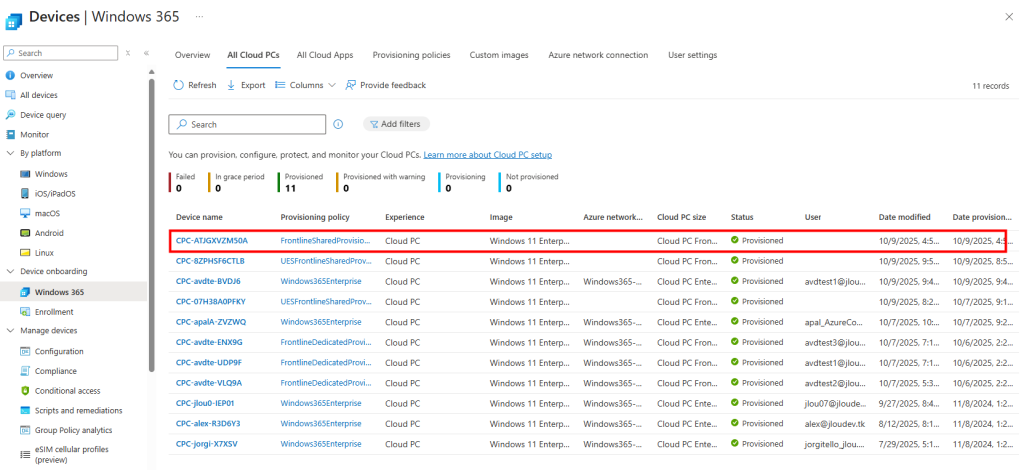Open the Columns dropdown

[x=306, y=86]
